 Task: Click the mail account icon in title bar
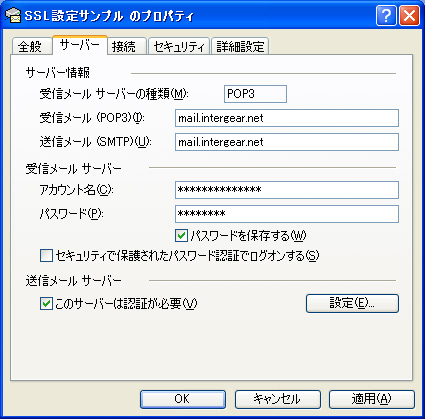13,16
